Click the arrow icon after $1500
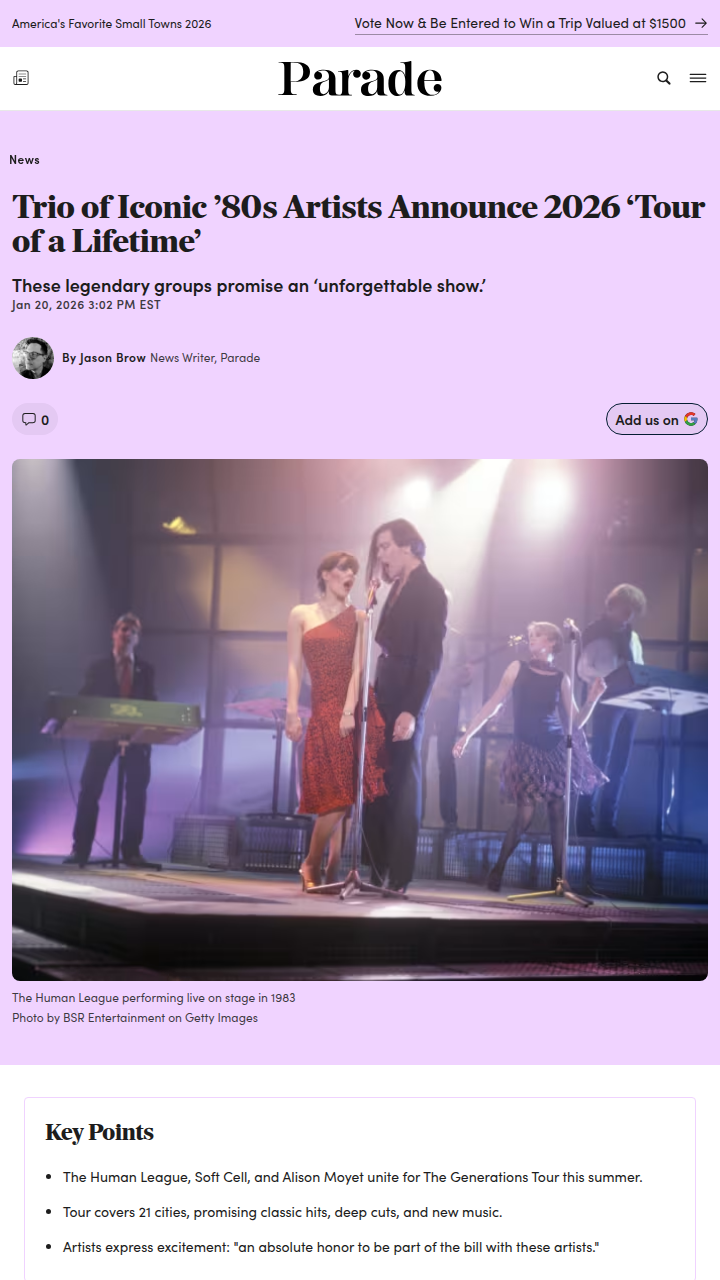Image resolution: width=720 pixels, height=1280 pixels. pyautogui.click(x=701, y=23)
